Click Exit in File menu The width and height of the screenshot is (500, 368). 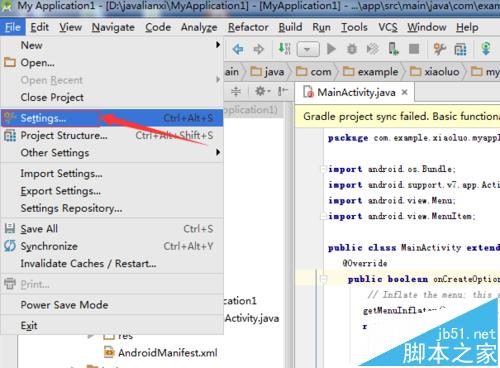click(x=112, y=325)
